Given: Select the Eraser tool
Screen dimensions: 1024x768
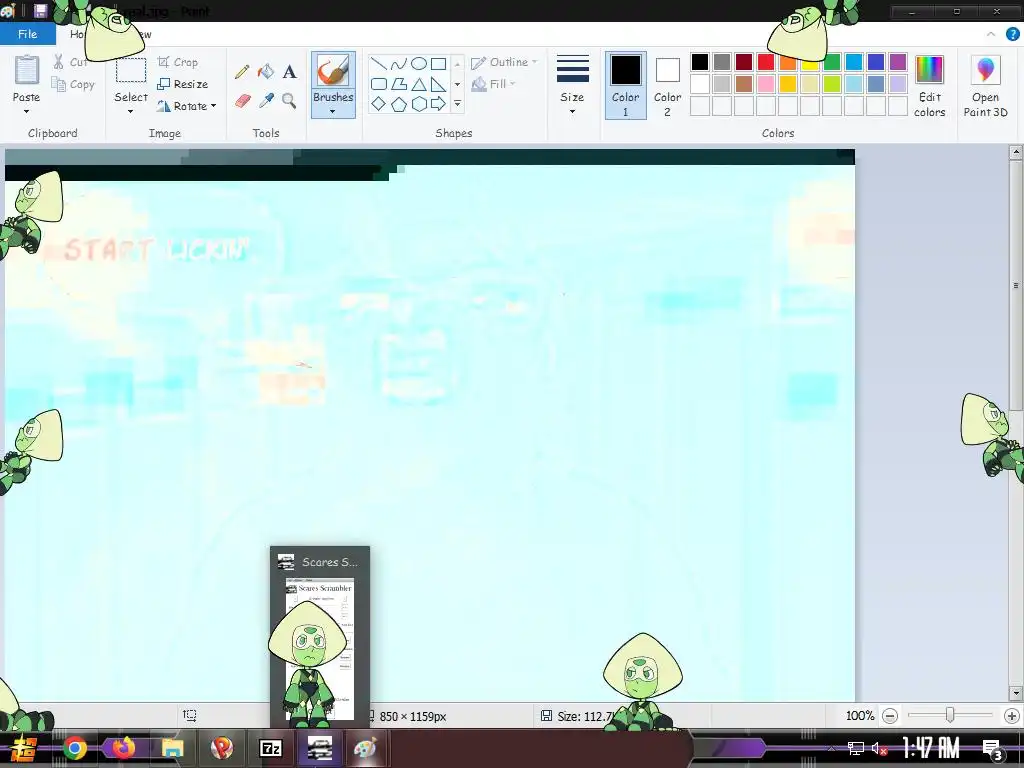Looking at the screenshot, I should (x=242, y=101).
